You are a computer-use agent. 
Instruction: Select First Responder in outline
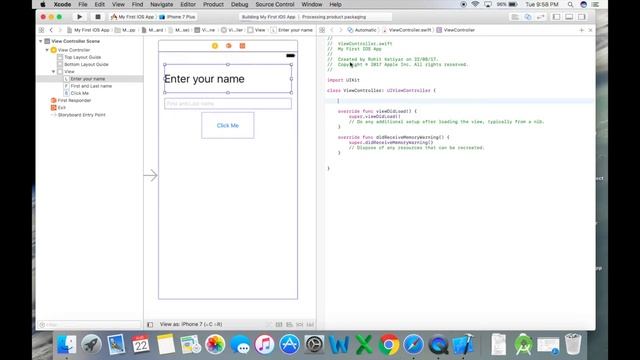click(74, 100)
